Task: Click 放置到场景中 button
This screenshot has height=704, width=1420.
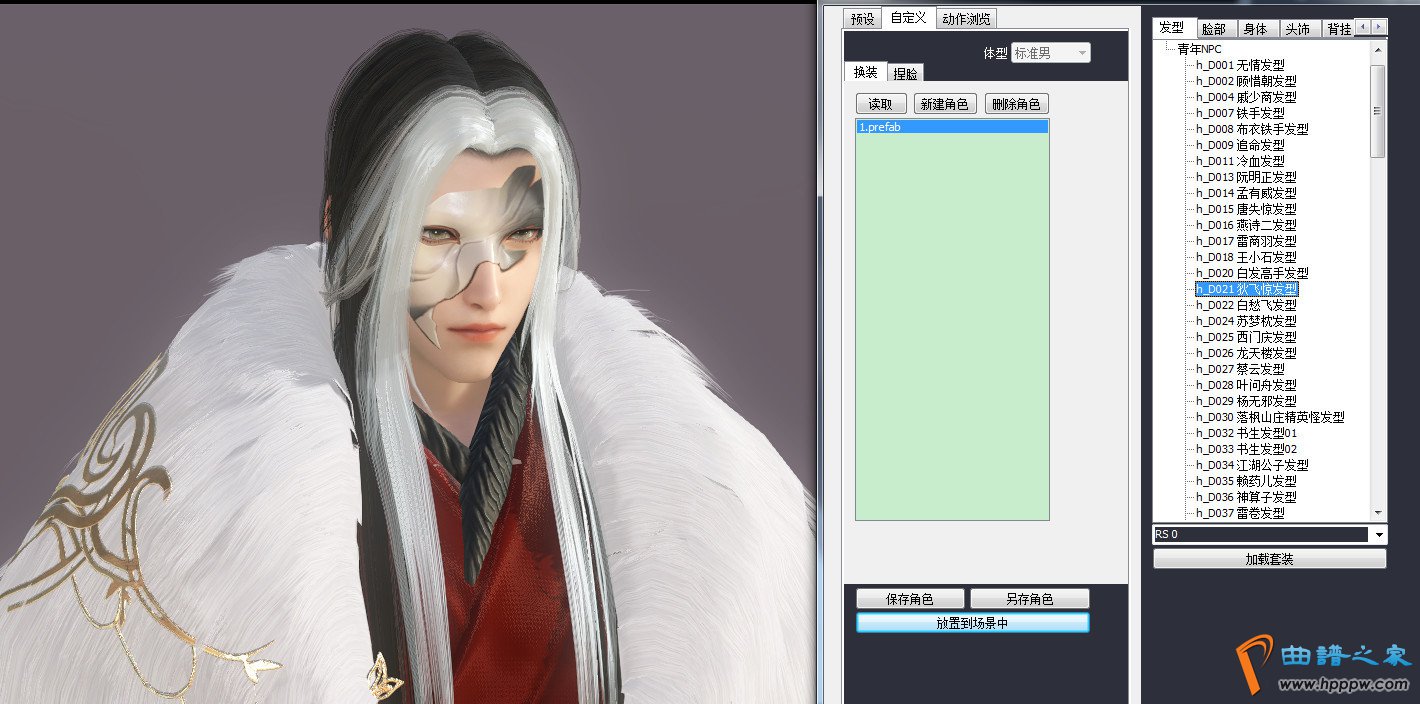Action: coord(972,623)
